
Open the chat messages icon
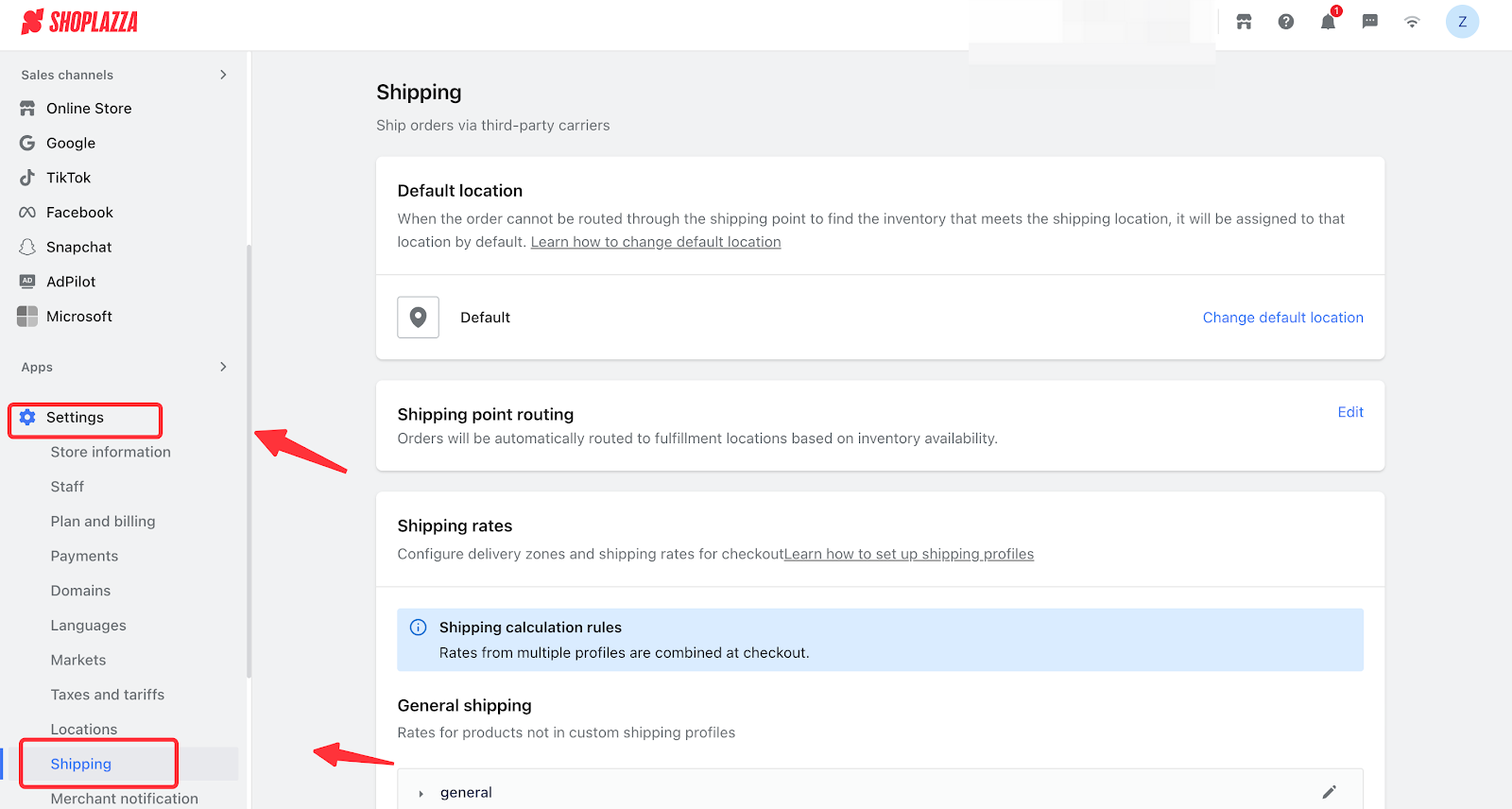[x=1369, y=22]
